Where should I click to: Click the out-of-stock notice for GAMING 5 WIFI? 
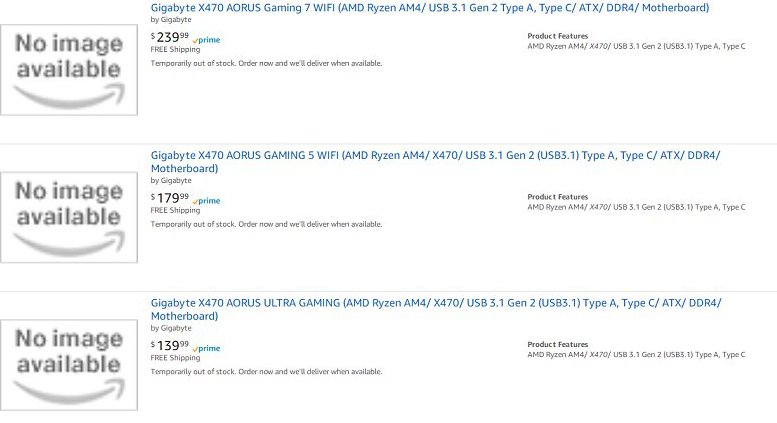(267, 224)
